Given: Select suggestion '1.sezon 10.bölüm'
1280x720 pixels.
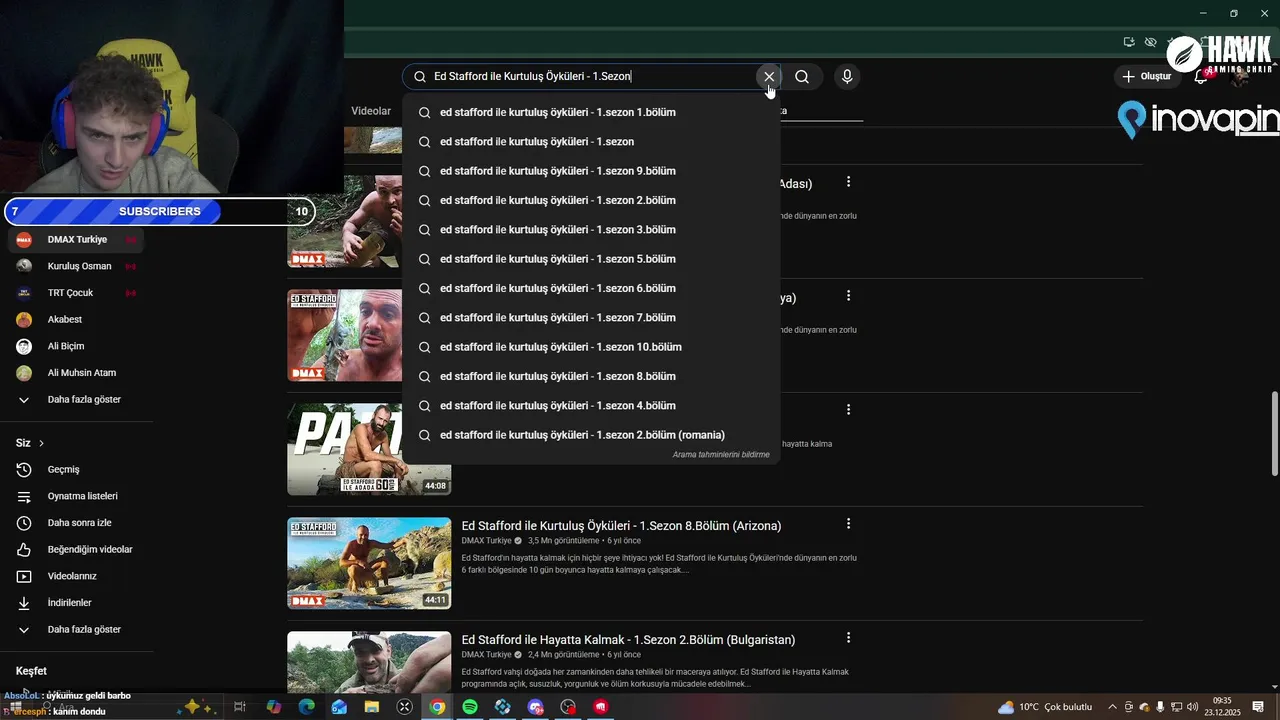Looking at the screenshot, I should 590,347.
